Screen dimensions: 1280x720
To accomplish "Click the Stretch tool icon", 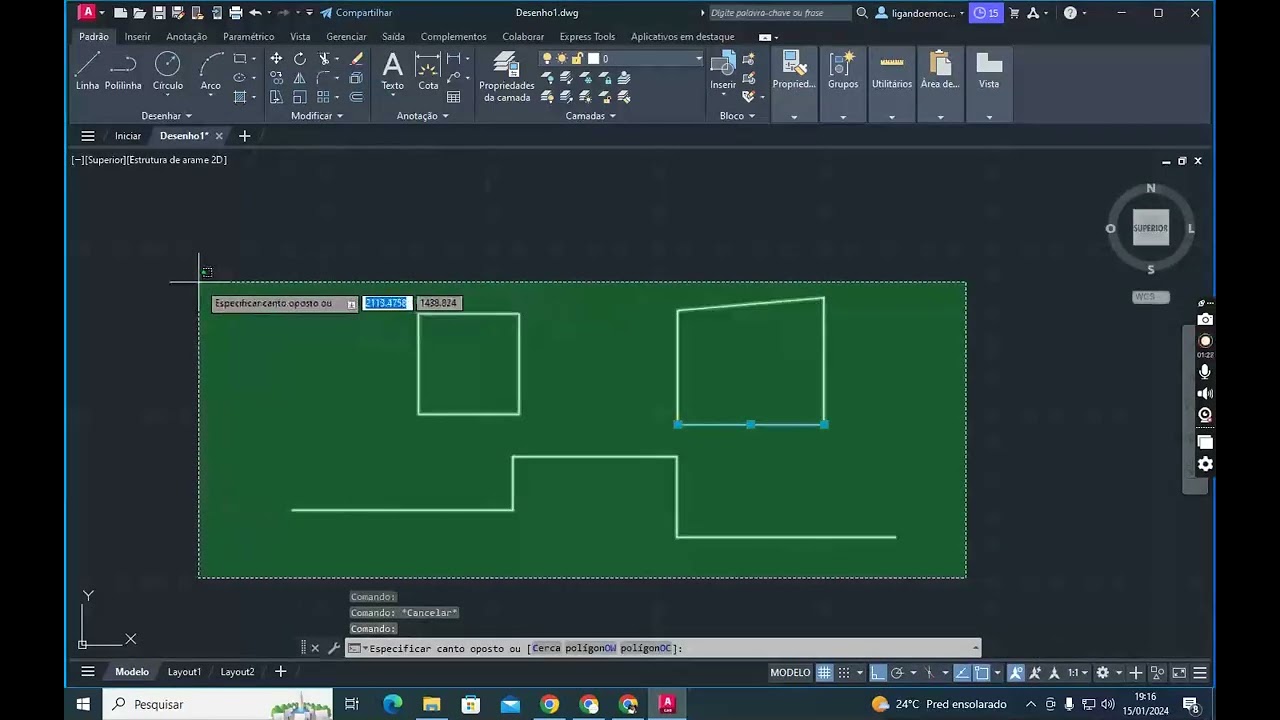I will click(276, 97).
